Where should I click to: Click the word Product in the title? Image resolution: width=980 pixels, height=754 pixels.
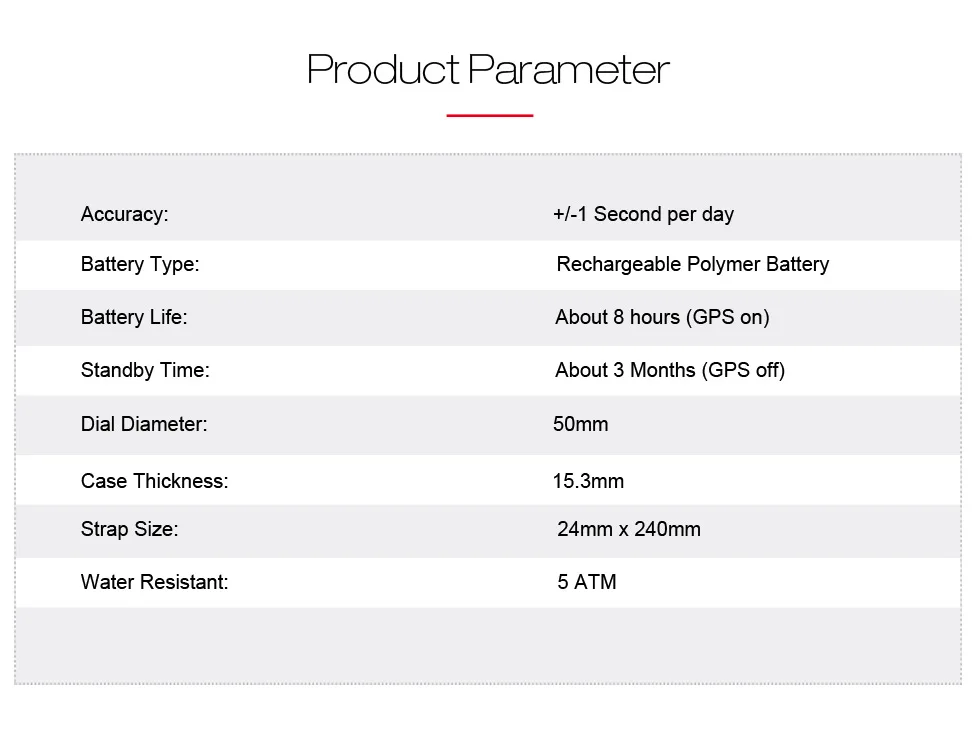click(383, 69)
